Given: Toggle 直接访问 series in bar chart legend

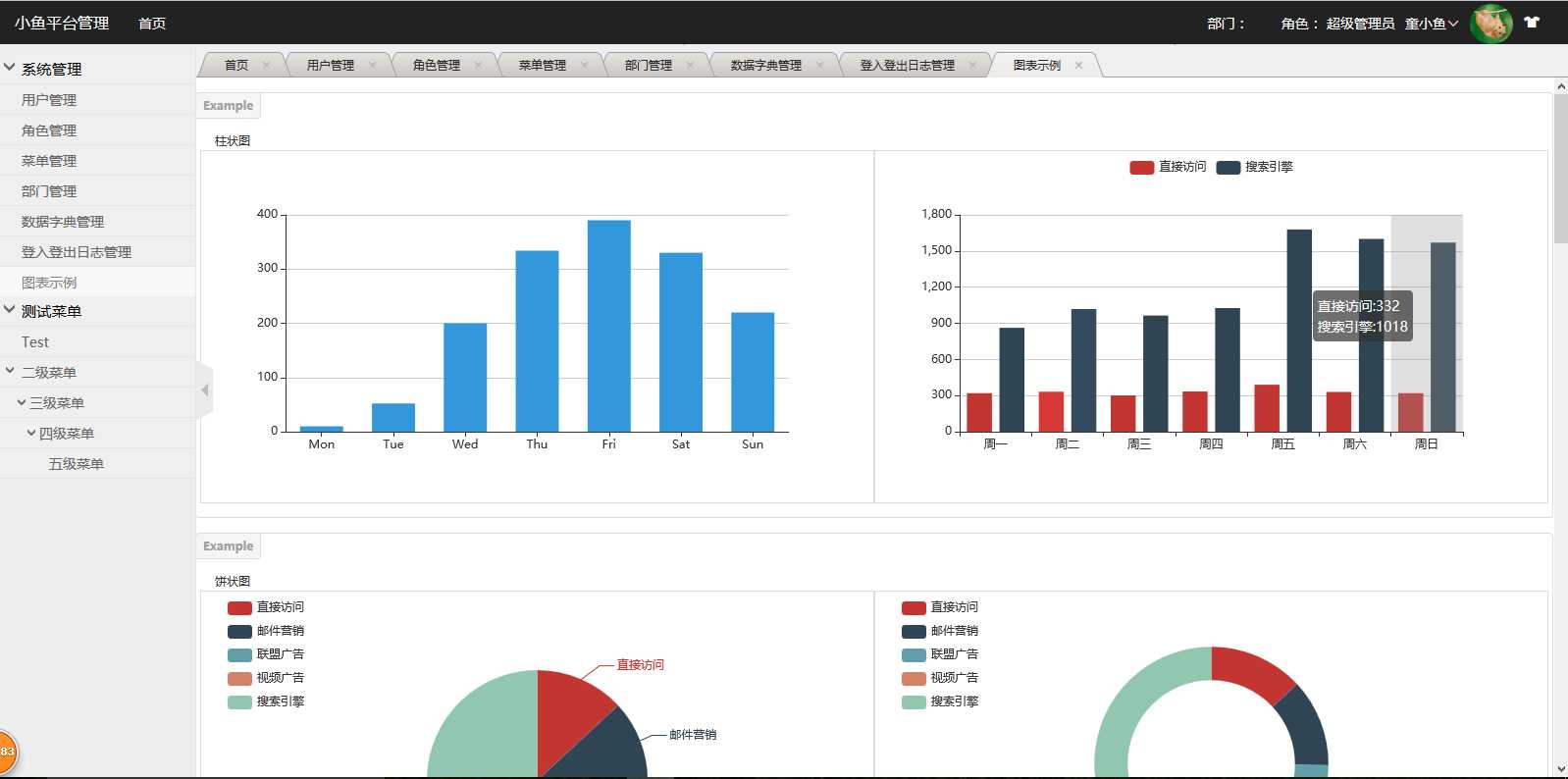Looking at the screenshot, I should 1168,167.
